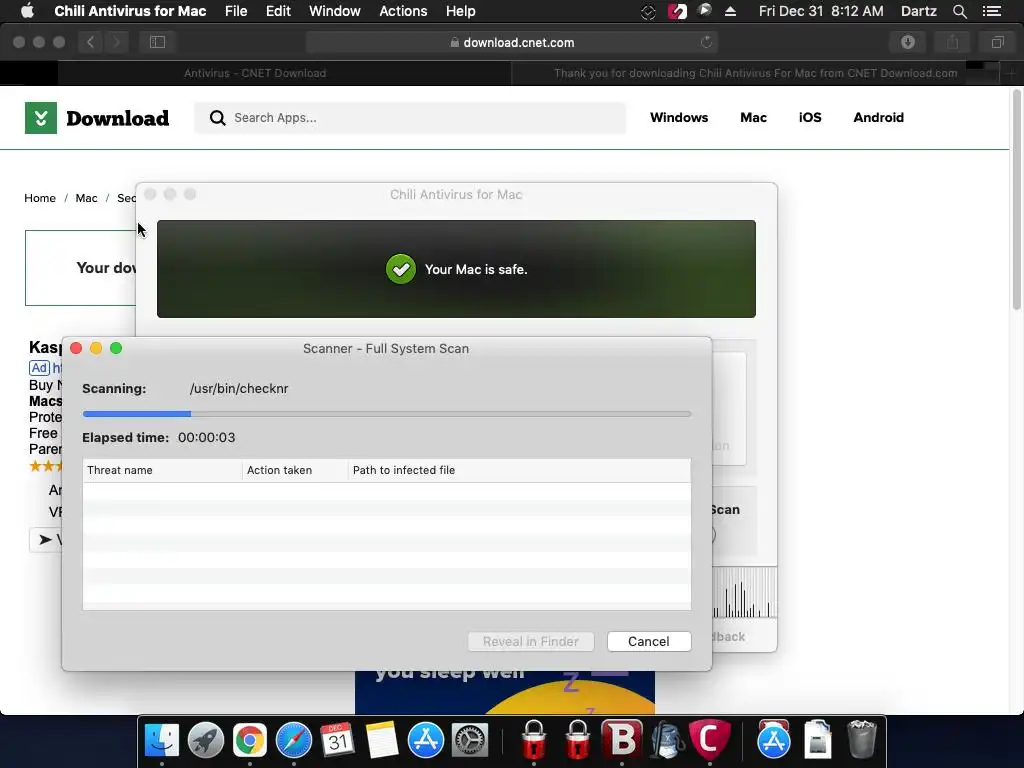Open the iOS category link

[810, 118]
